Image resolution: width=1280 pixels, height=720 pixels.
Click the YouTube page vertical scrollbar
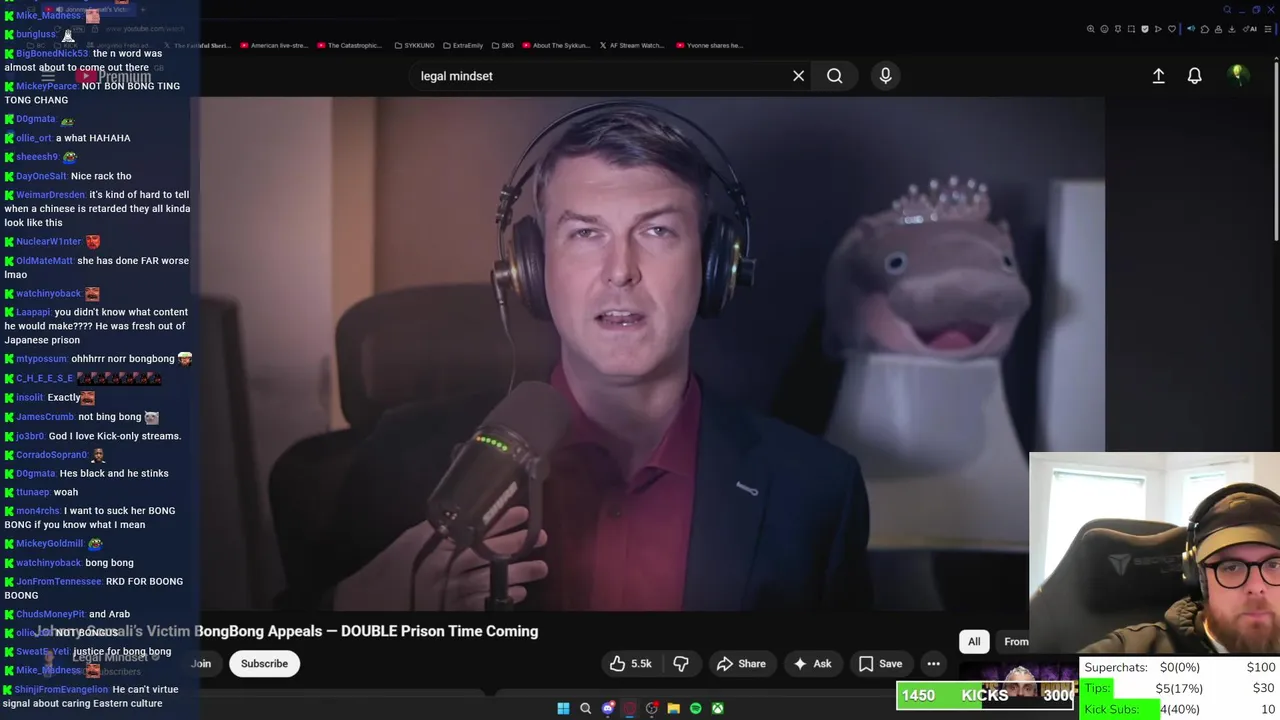(1275, 150)
